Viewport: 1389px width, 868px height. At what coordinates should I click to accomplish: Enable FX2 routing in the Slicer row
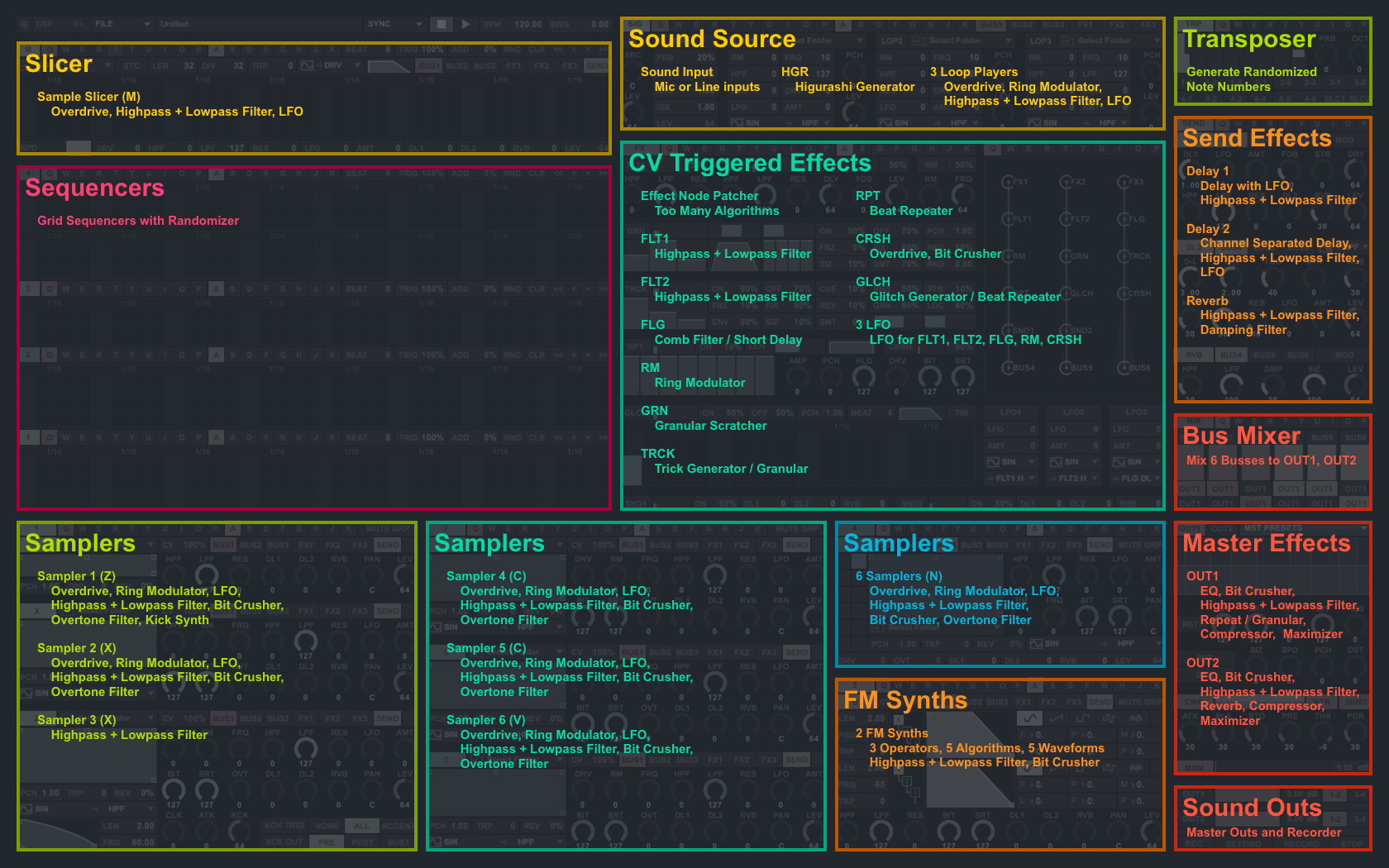(x=542, y=65)
